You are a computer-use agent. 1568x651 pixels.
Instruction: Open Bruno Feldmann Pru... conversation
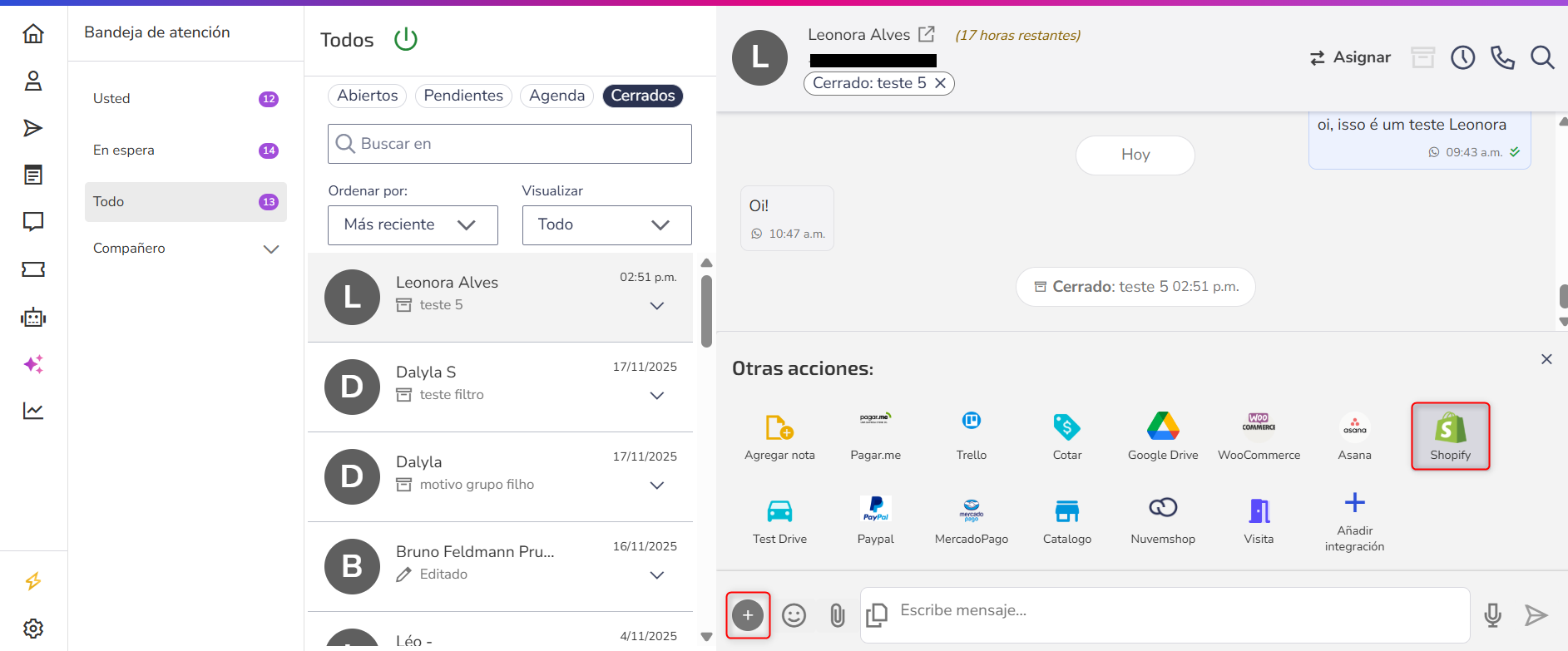pyautogui.click(x=500, y=567)
